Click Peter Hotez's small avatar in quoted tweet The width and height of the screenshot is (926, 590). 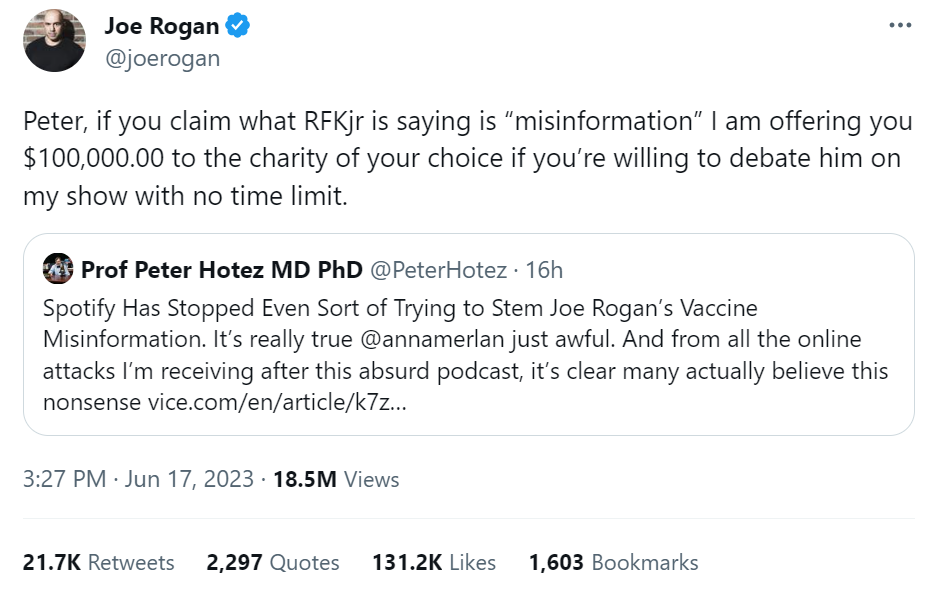tap(58, 270)
